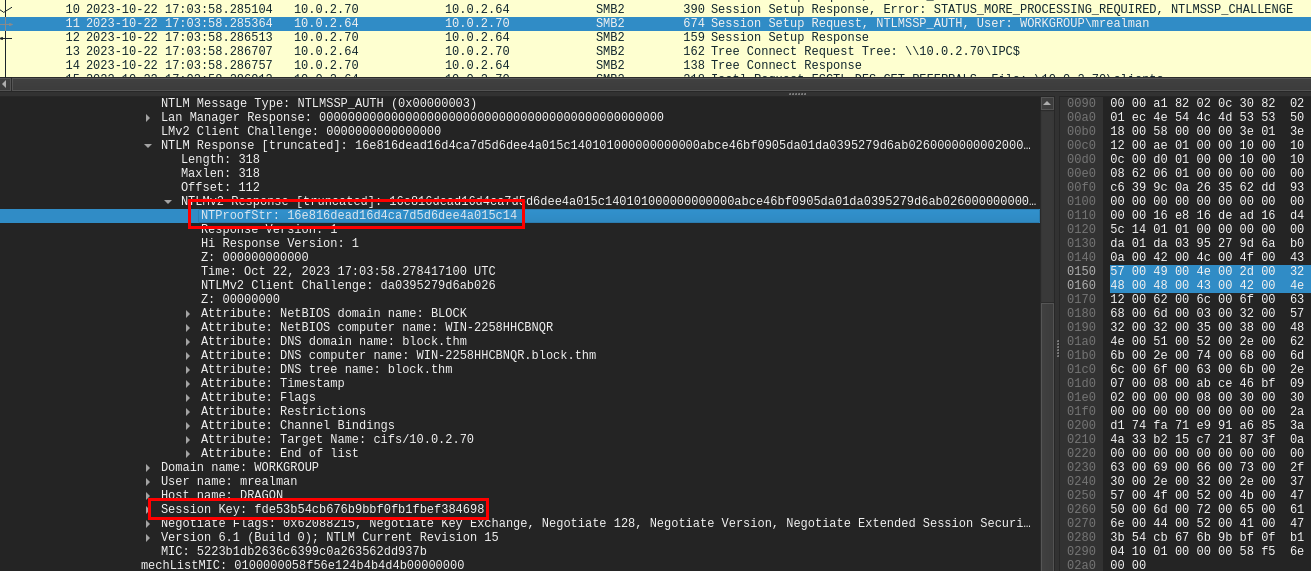Click the packet details scroll-up arrow
Screen dimensions: 1311x571
[x=1047, y=103]
